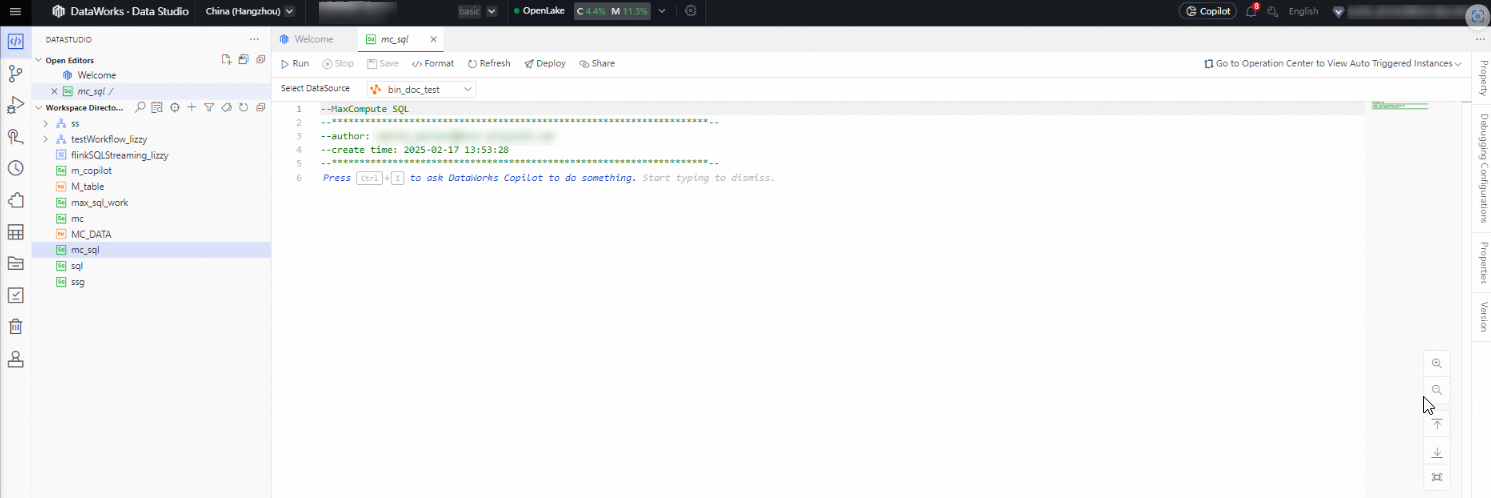The image size is (1491, 498).
Task: Run the mc_sql script
Action: pyautogui.click(x=295, y=63)
